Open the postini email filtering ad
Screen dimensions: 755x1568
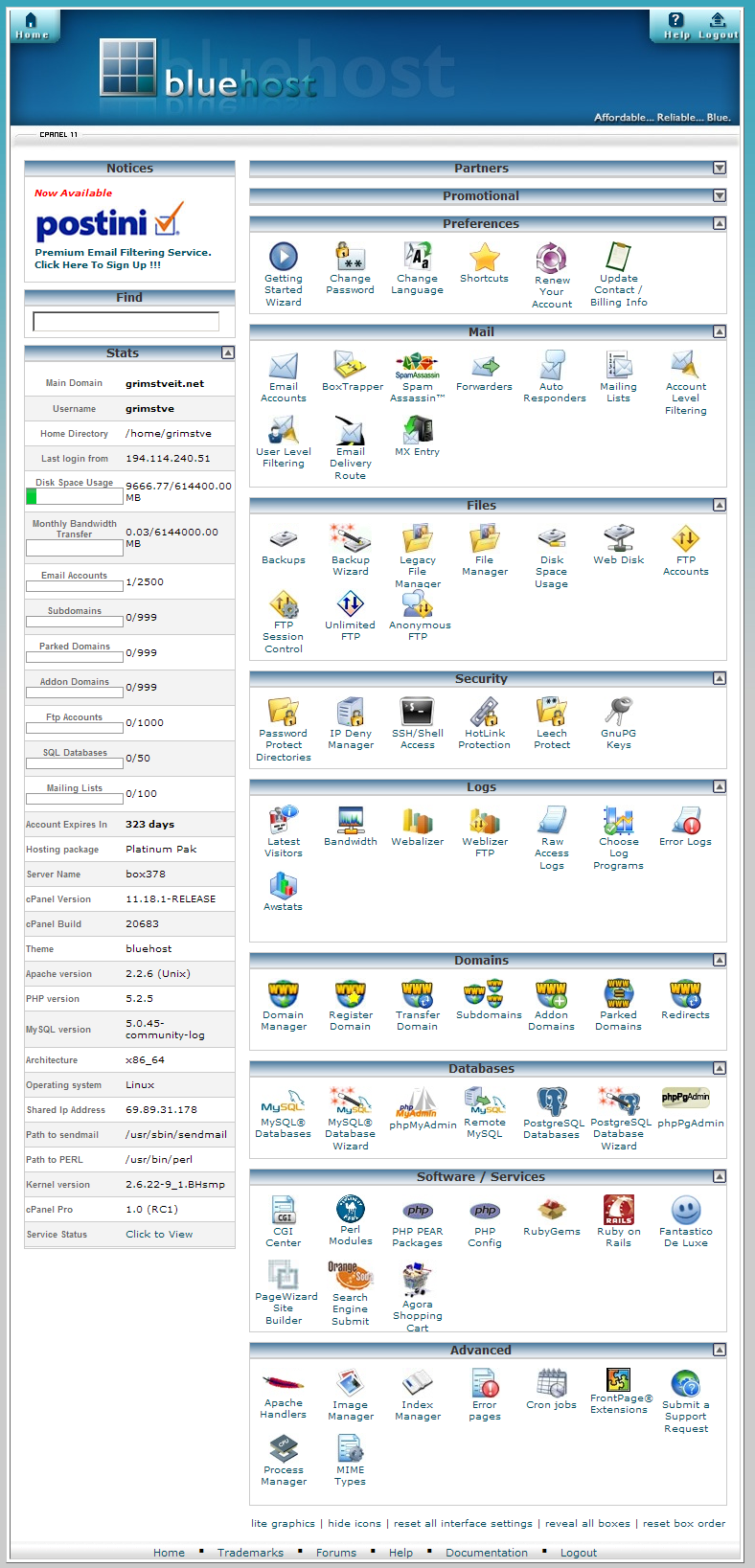point(123,229)
